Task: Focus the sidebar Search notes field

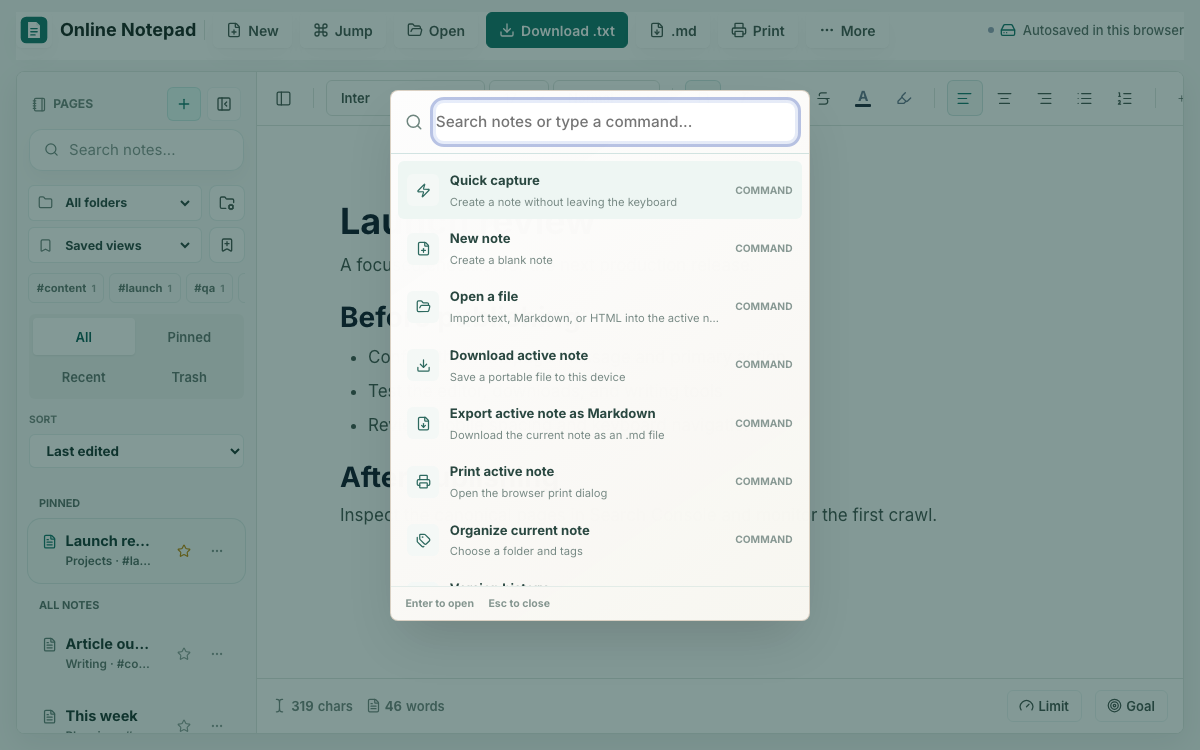Action: coord(137,150)
